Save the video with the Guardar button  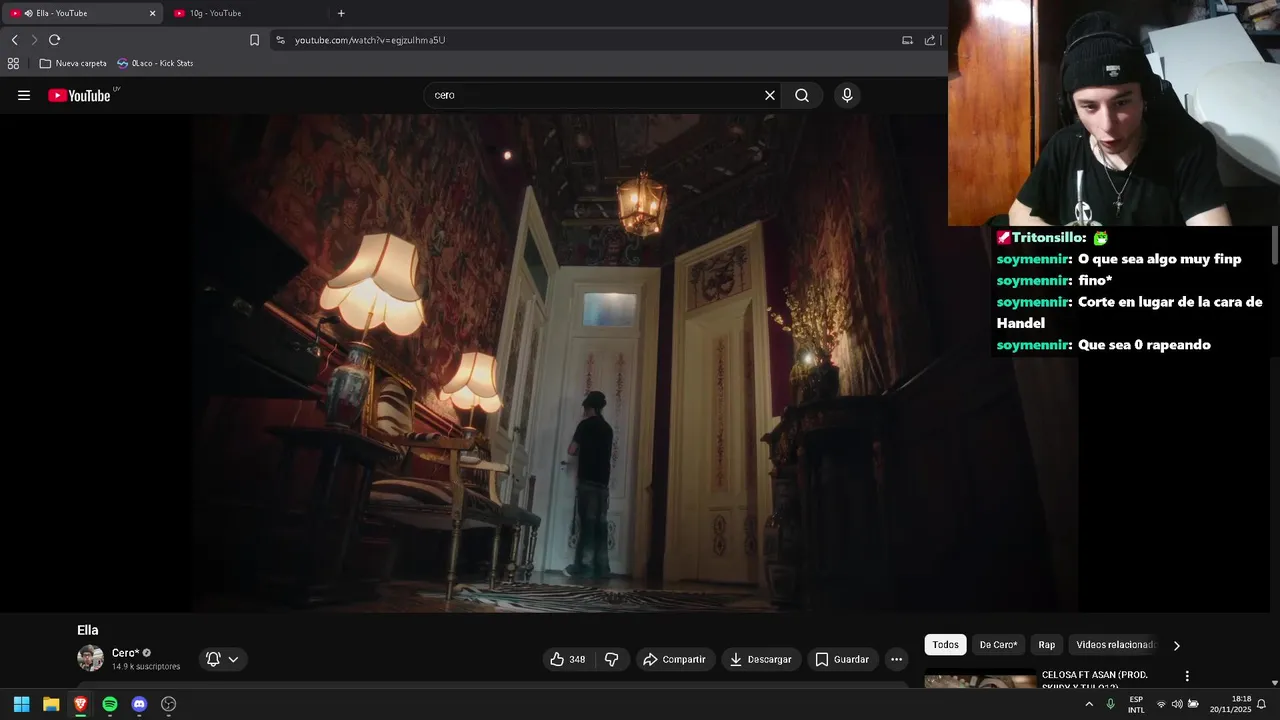pos(842,659)
